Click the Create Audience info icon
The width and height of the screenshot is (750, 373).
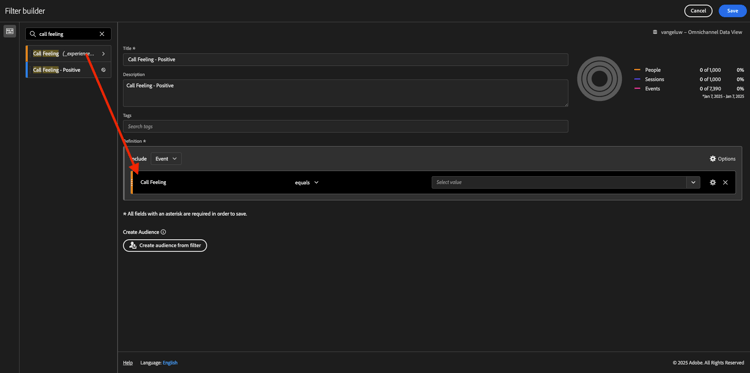(x=163, y=232)
